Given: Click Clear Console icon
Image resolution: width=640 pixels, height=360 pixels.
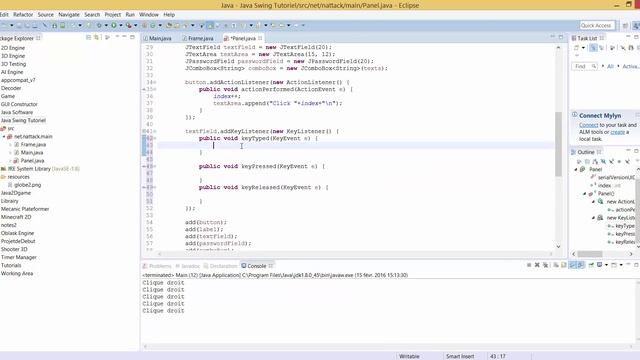Looking at the screenshot, I should click(x=556, y=265).
